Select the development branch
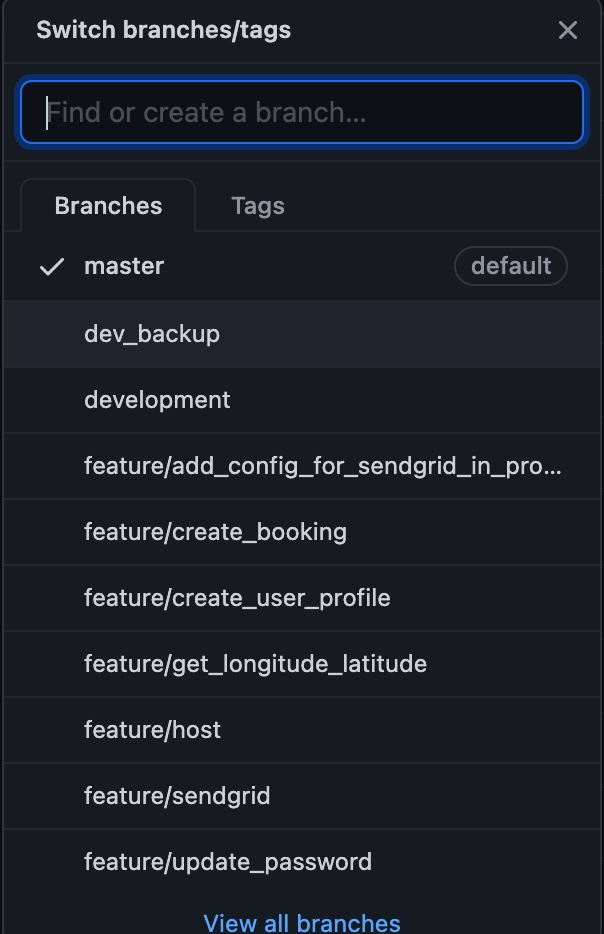Viewport: 604px width, 934px height. point(302,400)
